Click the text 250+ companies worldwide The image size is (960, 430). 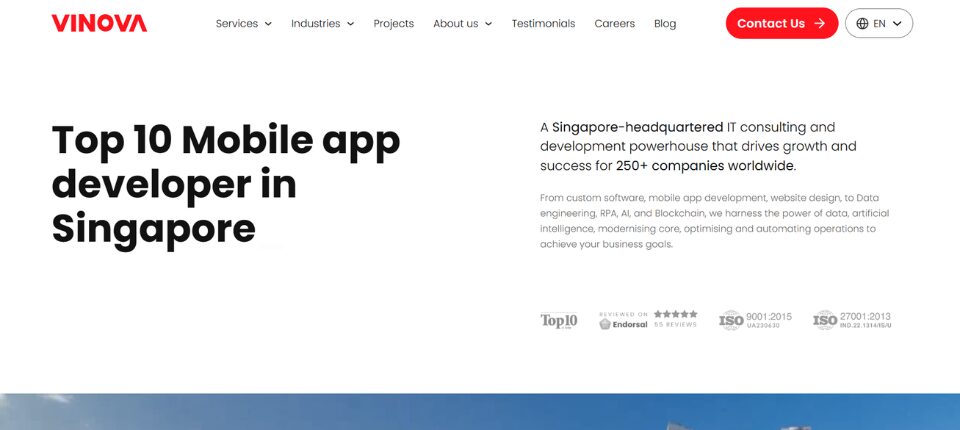[706, 165]
